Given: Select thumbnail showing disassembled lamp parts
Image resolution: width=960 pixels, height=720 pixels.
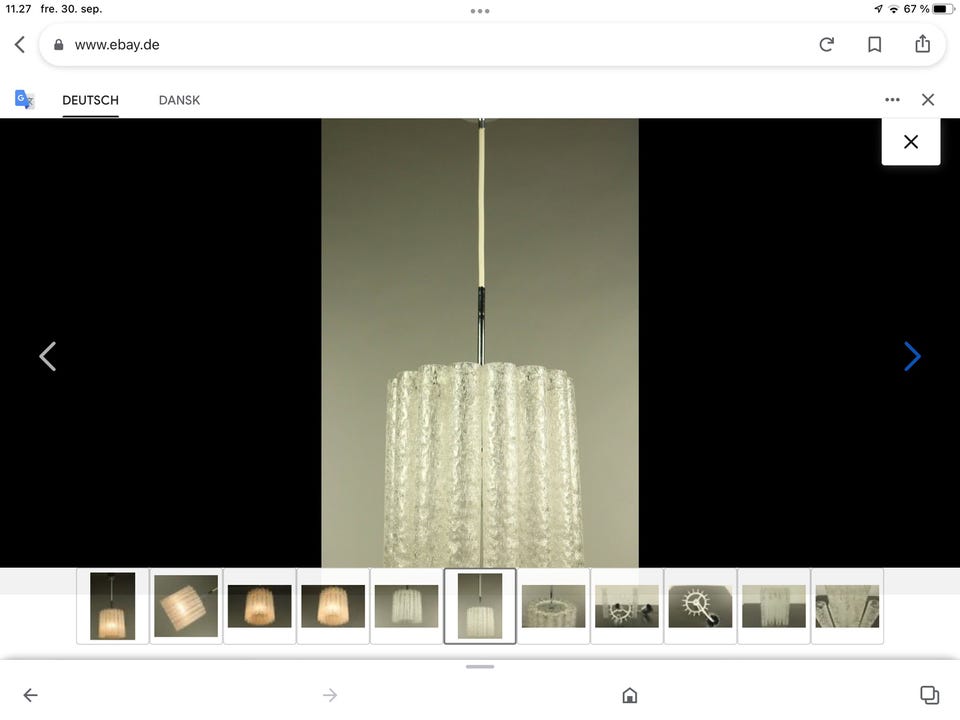Looking at the screenshot, I should pyautogui.click(x=627, y=606).
